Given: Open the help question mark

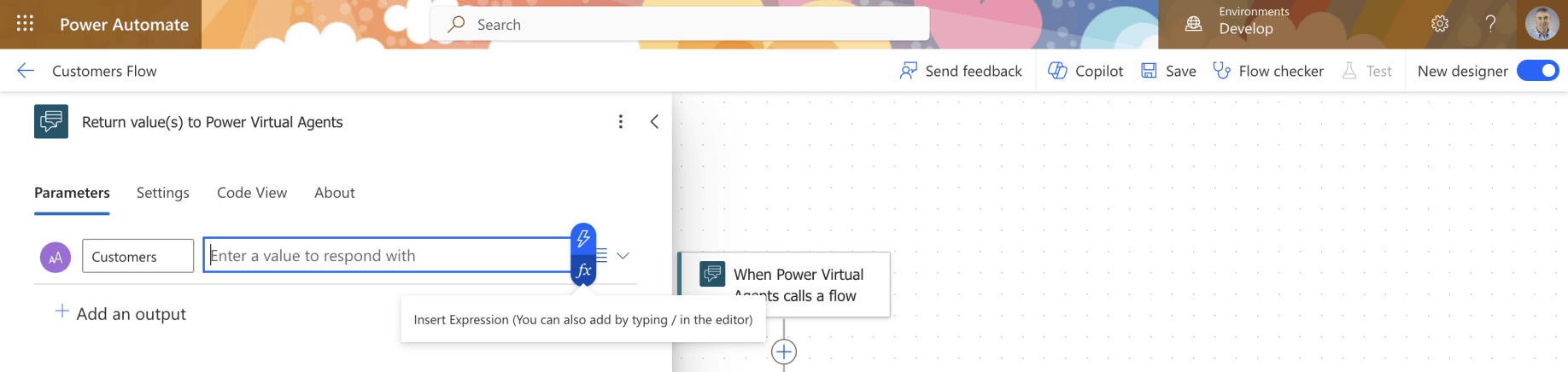Looking at the screenshot, I should [1490, 24].
